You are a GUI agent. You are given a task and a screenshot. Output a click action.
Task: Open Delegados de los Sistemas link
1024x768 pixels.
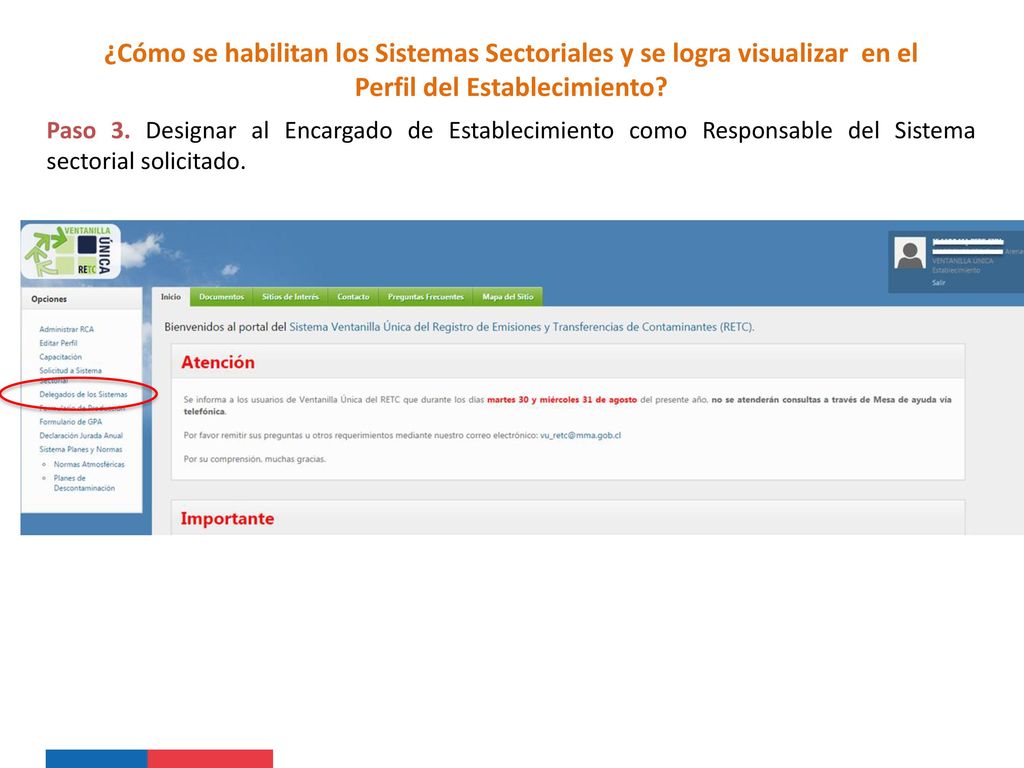pyautogui.click(x=84, y=394)
